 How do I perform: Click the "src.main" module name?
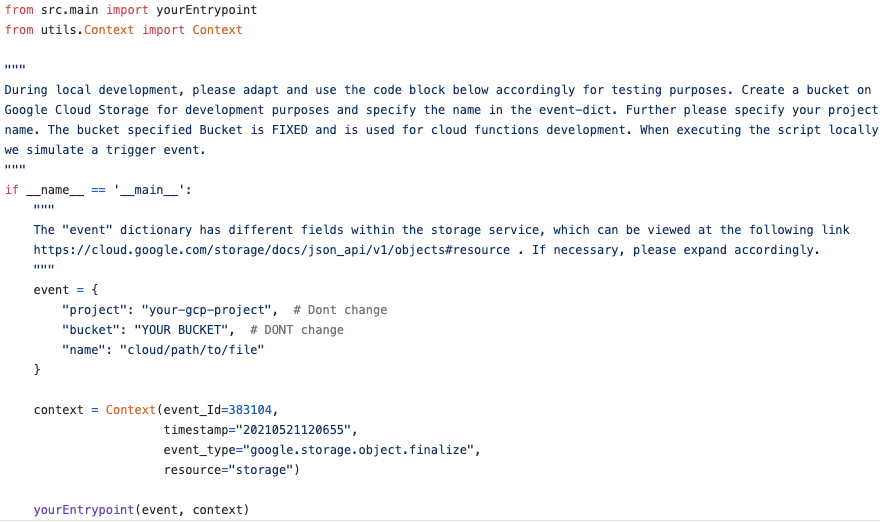pos(70,10)
